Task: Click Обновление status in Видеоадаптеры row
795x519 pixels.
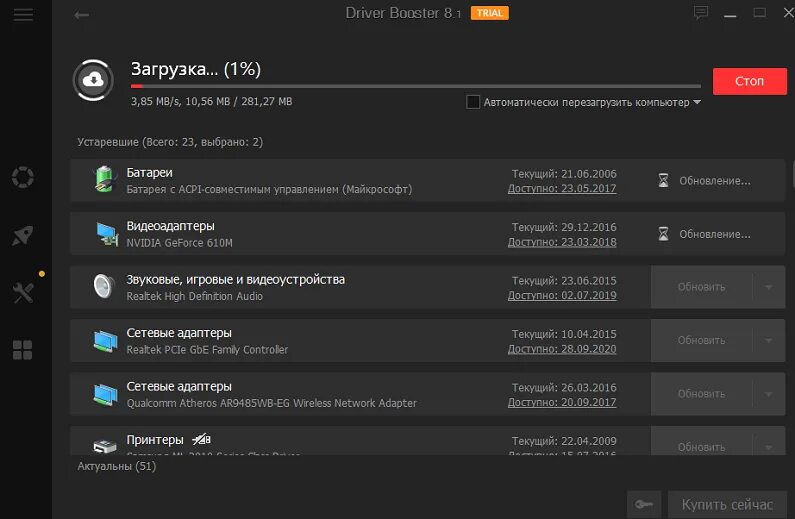Action: tap(715, 234)
